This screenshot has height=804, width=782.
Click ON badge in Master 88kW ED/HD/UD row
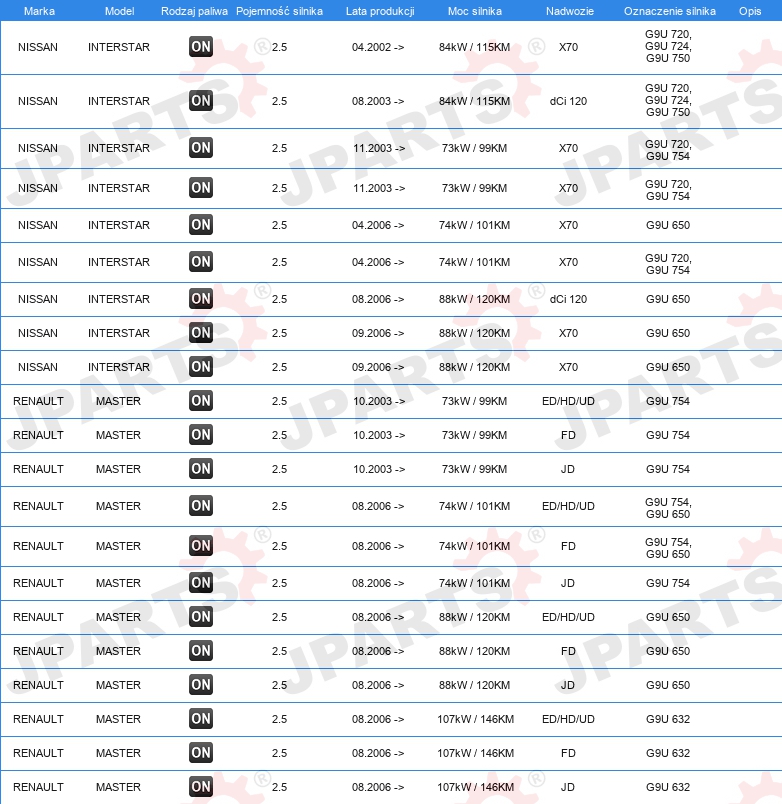point(200,617)
